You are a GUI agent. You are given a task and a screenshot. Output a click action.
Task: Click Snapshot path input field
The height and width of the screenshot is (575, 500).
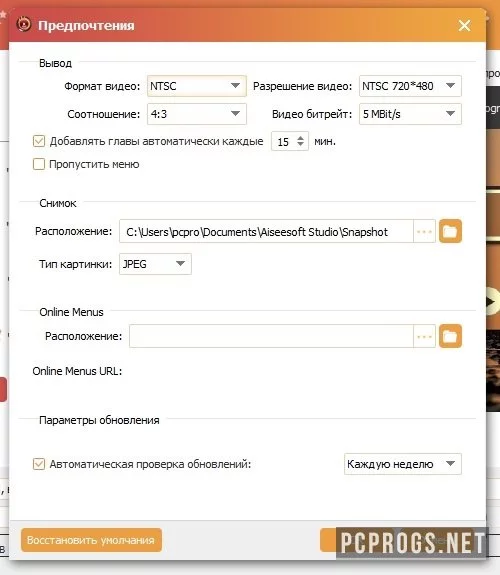266,231
